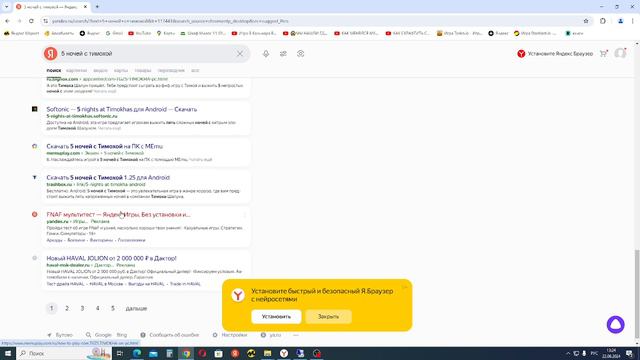
Task: Open File Explorer icon on the taskbar
Action: pyautogui.click(x=267, y=353)
